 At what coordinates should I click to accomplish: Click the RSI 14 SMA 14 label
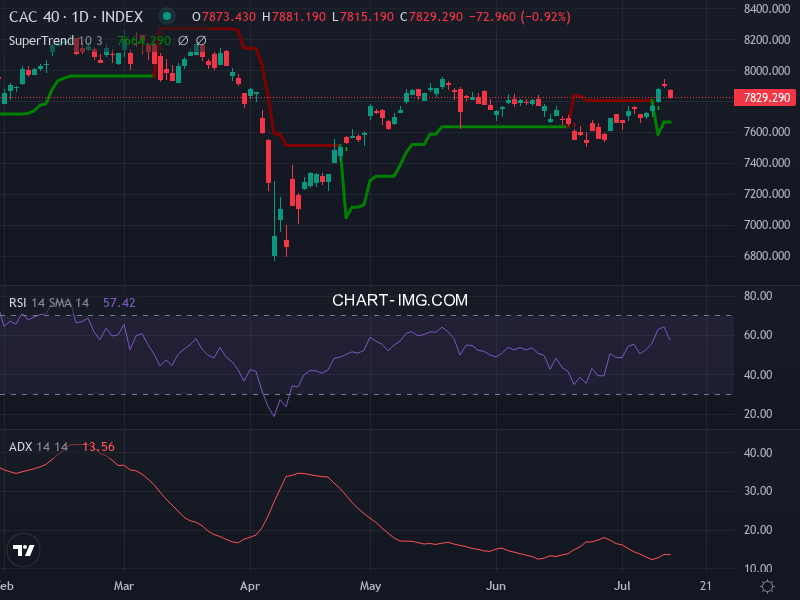pos(49,303)
